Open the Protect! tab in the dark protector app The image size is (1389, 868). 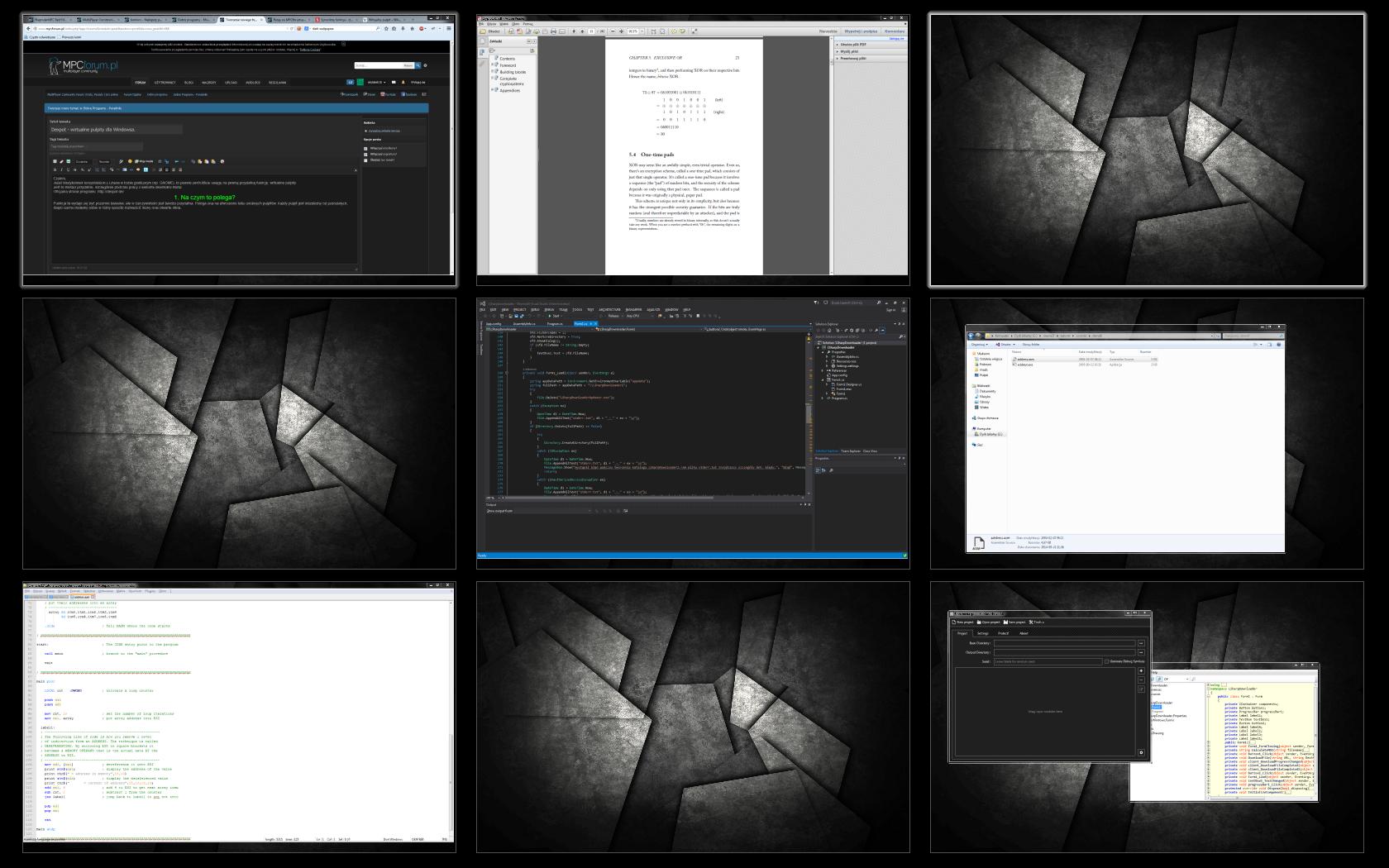tap(1003, 633)
